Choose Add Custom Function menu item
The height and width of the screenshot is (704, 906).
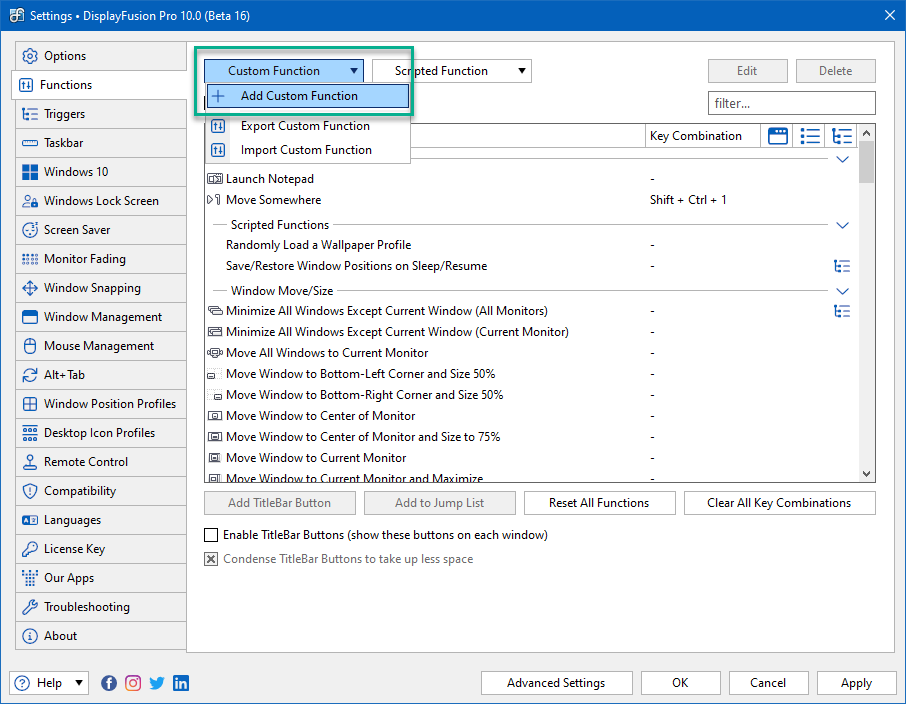[x=308, y=96]
